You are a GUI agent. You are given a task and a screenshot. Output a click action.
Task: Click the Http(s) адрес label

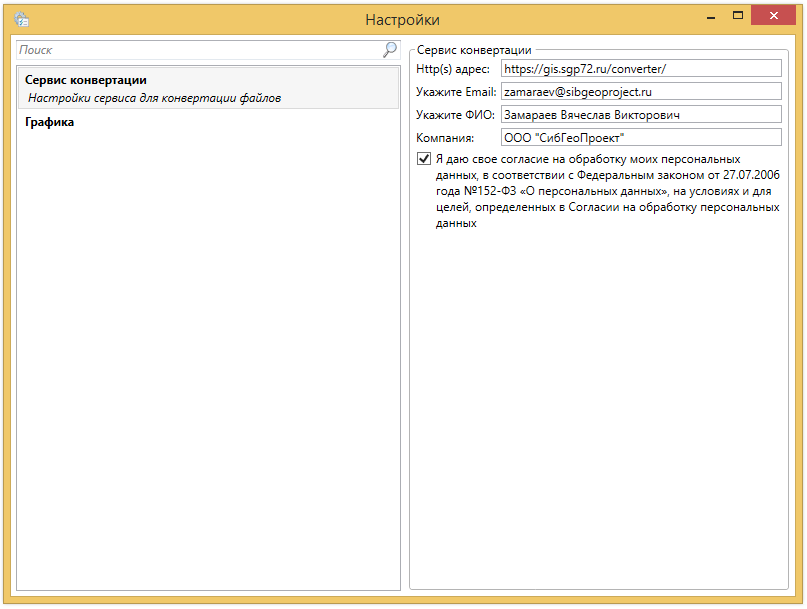tap(453, 69)
